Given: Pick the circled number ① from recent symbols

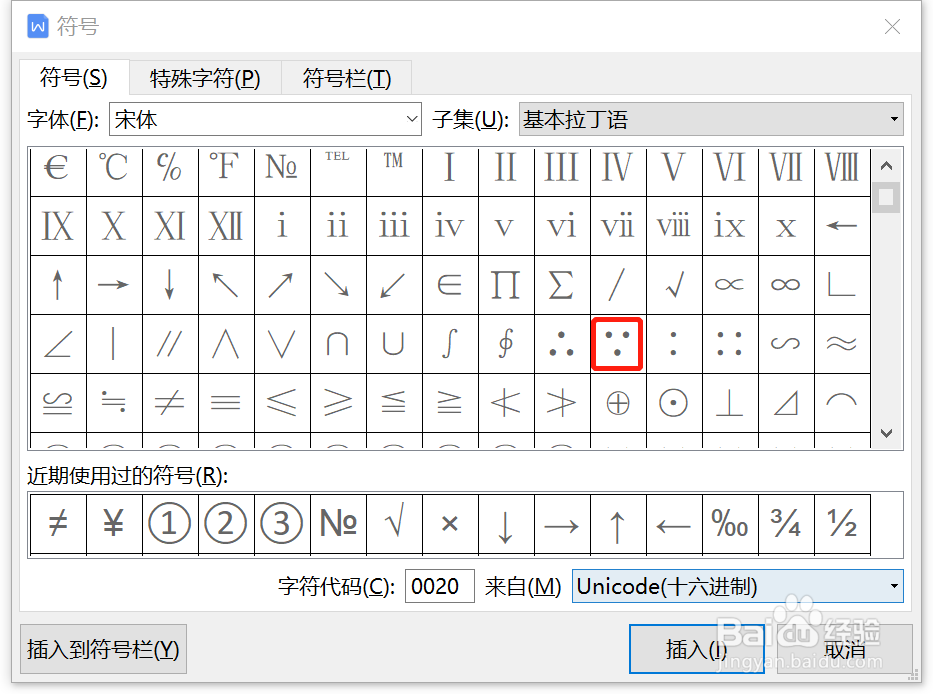Looking at the screenshot, I should 169,524.
